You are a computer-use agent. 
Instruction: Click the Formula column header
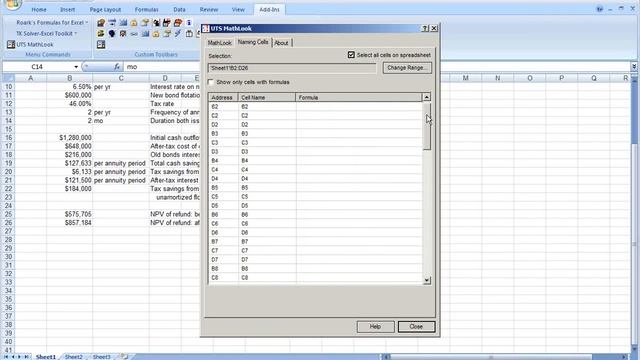click(x=359, y=98)
